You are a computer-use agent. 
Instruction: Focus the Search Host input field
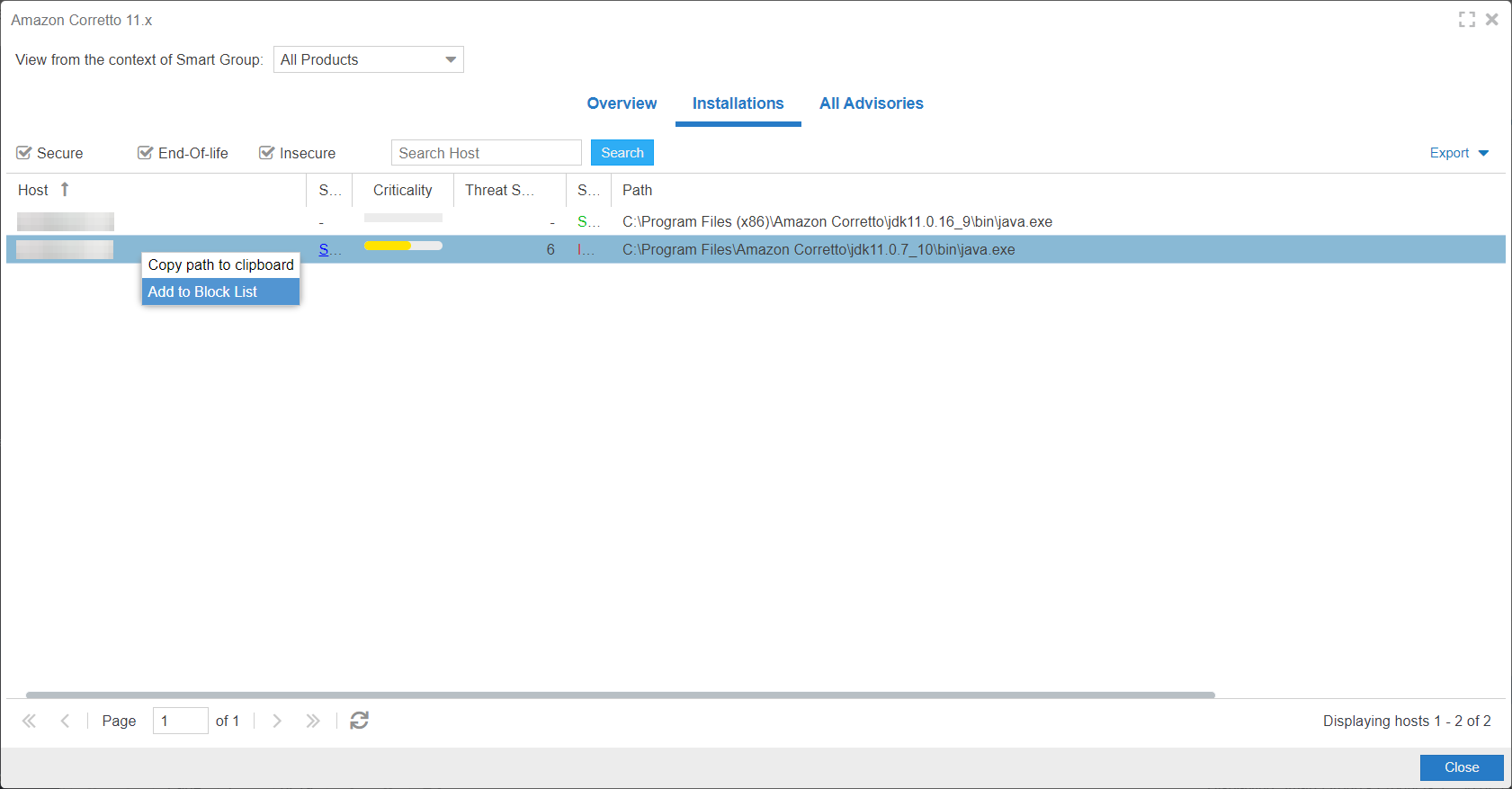486,153
